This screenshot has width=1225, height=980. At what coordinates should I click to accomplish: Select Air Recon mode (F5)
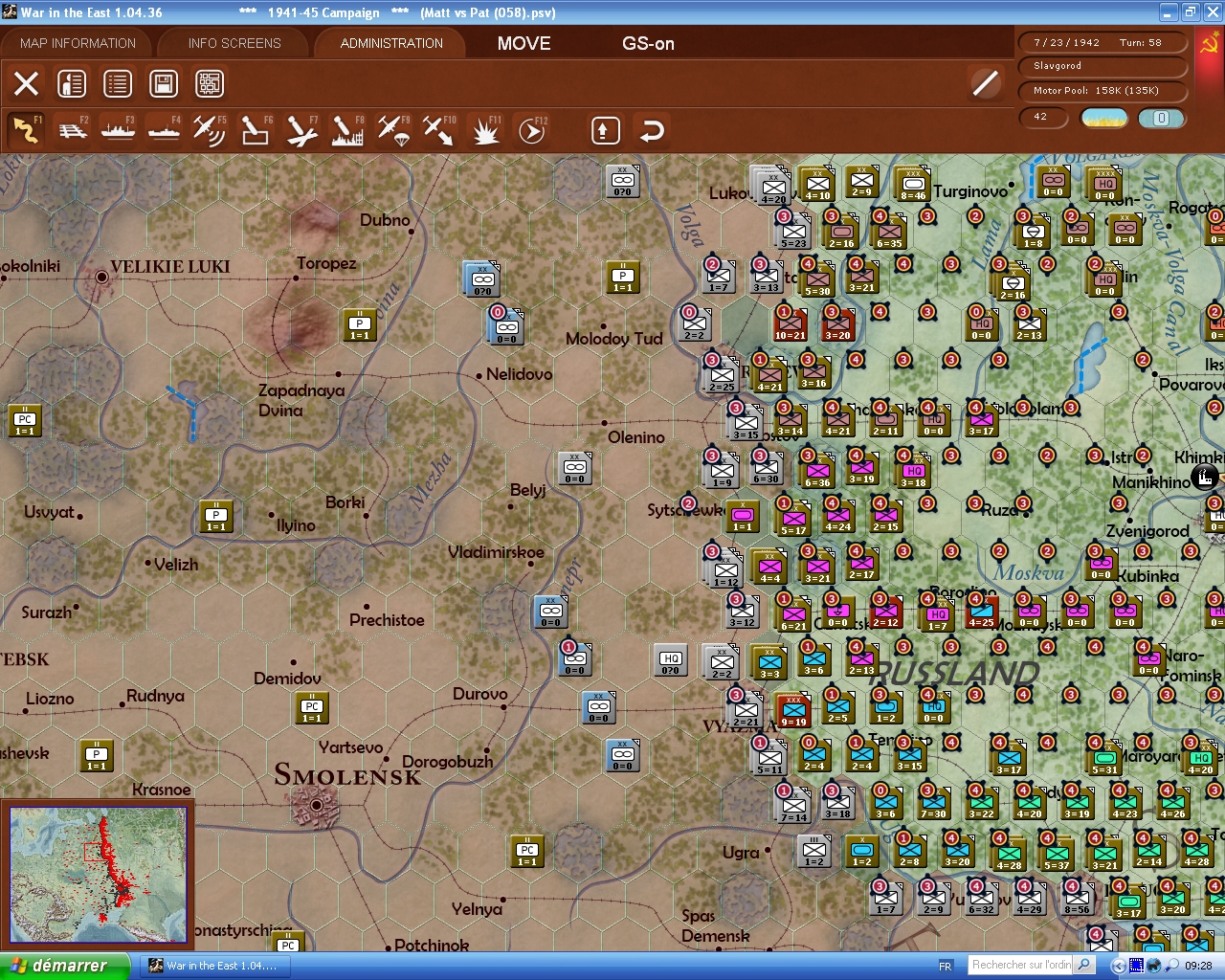[210, 130]
